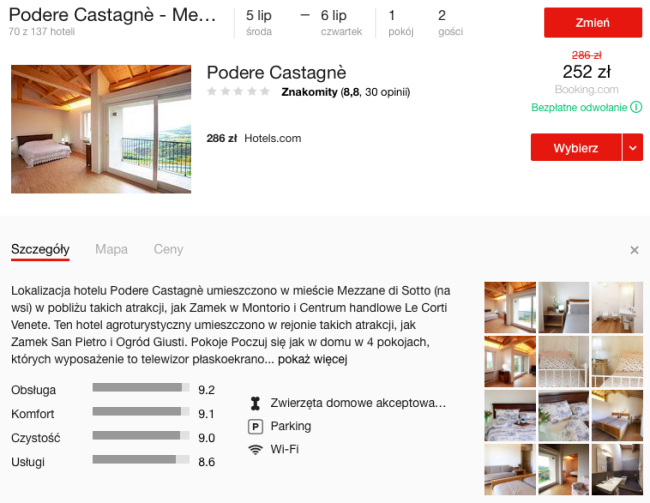Open the bathroom sink thumbnail in the gallery's first row

[617, 307]
